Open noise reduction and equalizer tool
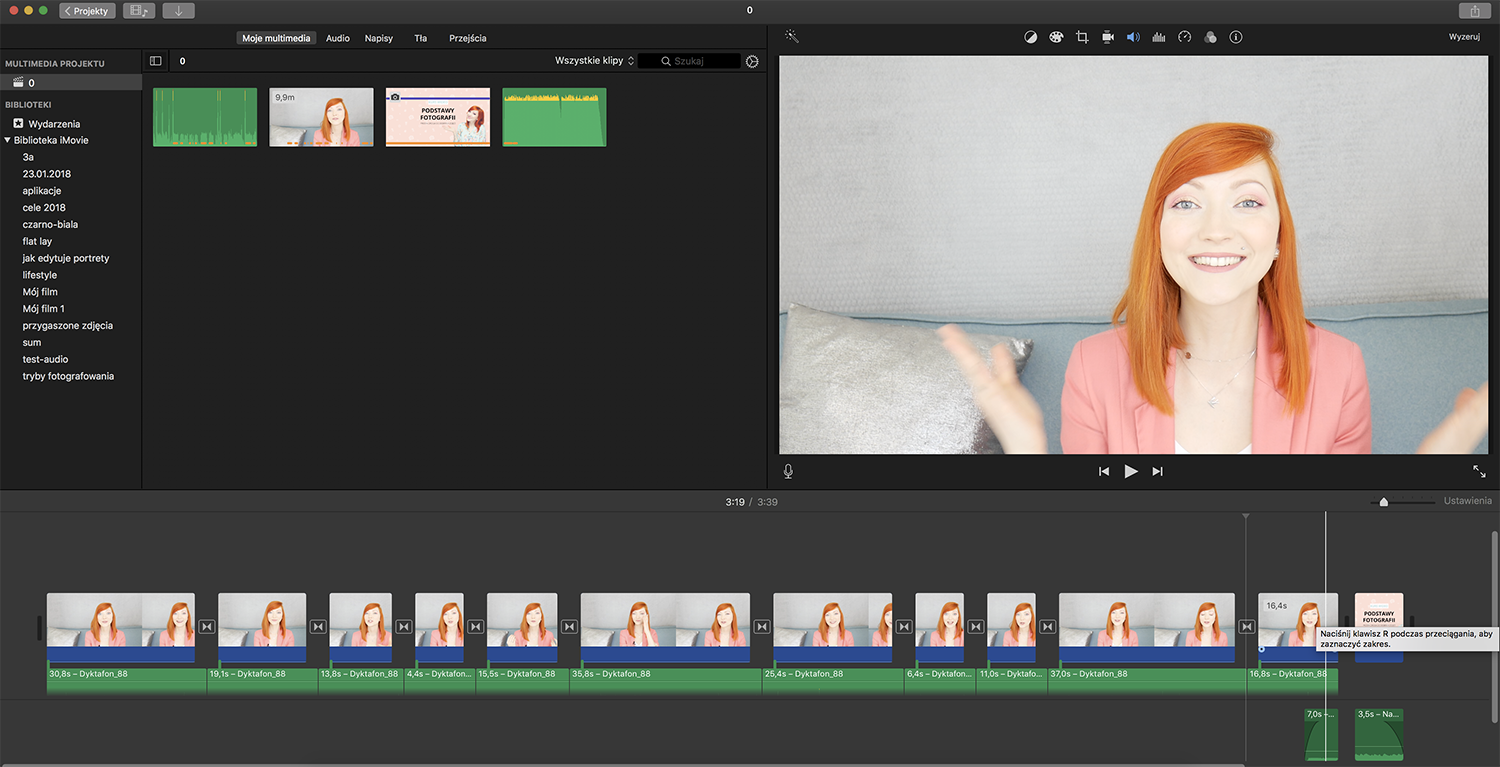 point(1159,37)
